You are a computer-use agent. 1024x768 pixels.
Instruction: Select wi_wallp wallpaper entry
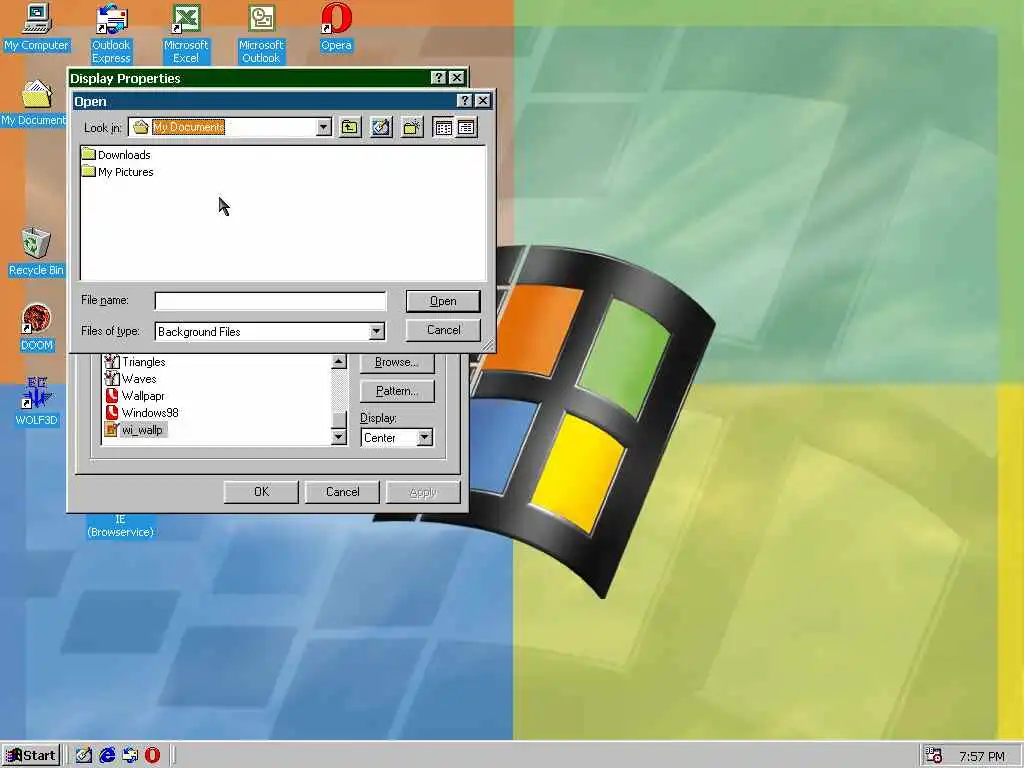(x=135, y=430)
